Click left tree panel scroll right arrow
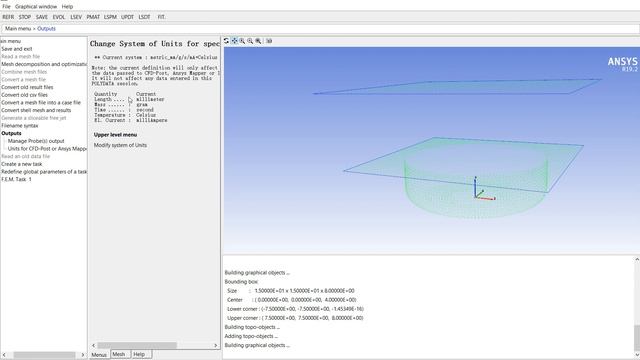640x360 pixels. 83,355
